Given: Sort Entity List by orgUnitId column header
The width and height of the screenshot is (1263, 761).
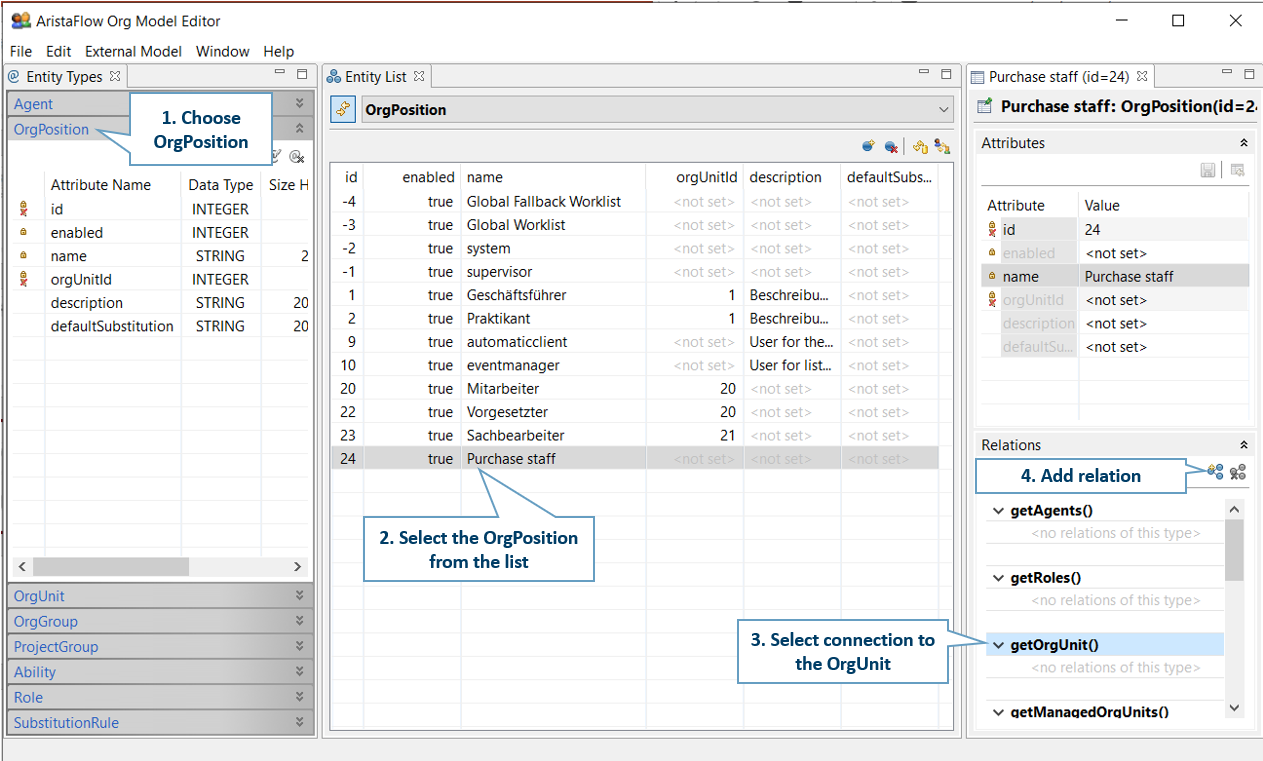Looking at the screenshot, I should (x=694, y=177).
